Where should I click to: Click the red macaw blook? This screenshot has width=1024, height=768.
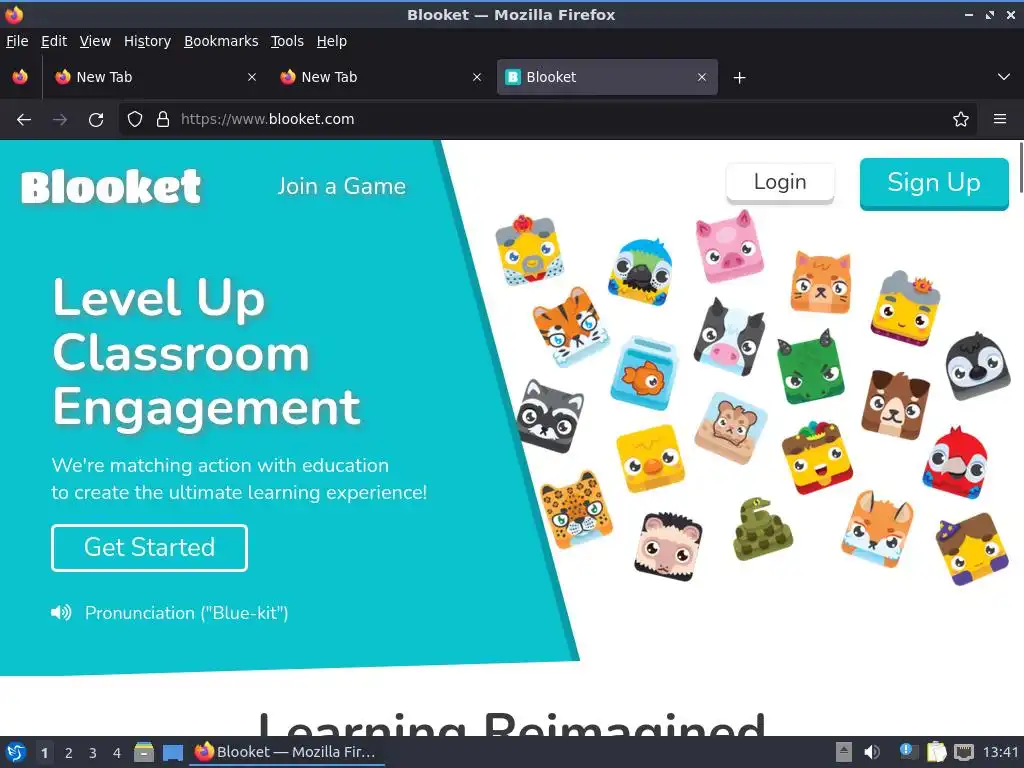[x=955, y=462]
